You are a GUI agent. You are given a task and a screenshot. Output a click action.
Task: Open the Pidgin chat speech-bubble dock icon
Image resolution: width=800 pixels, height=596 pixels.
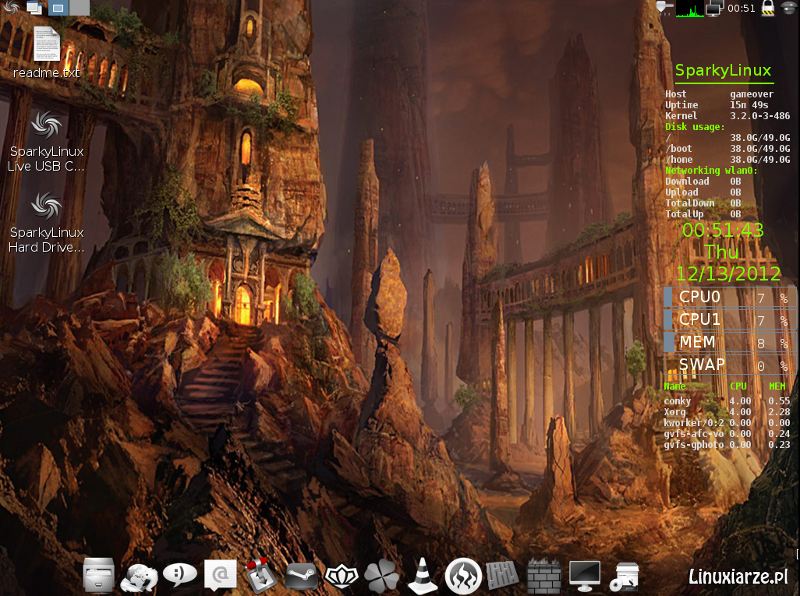coord(177,575)
